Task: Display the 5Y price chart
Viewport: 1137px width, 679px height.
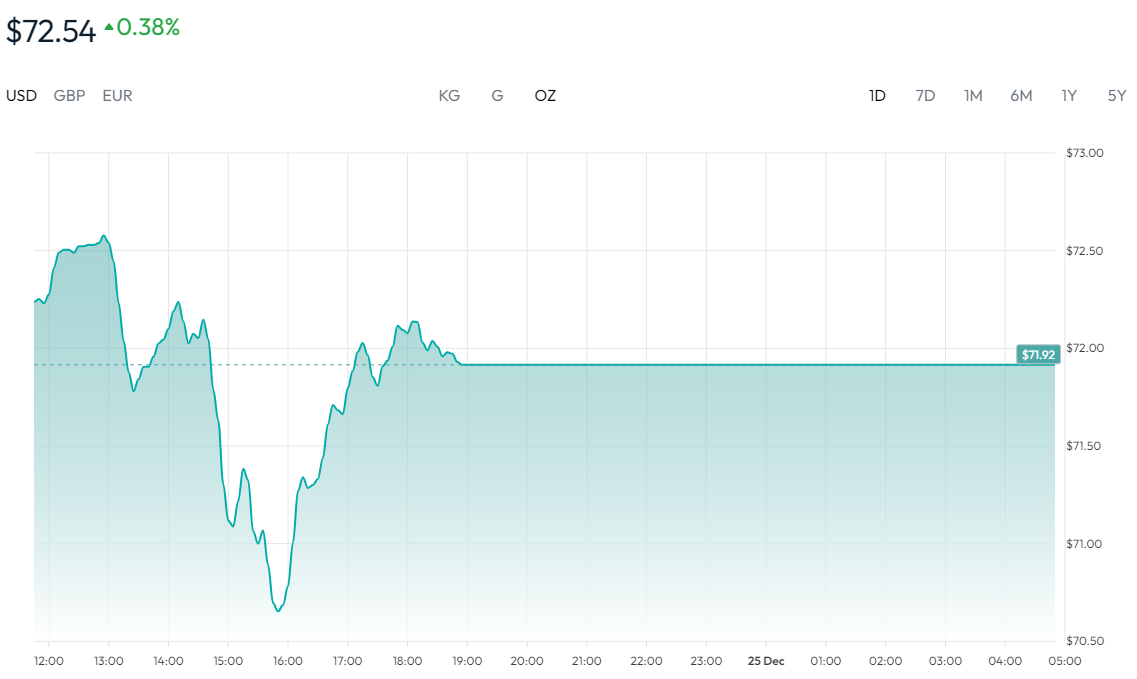Action: (x=1117, y=96)
